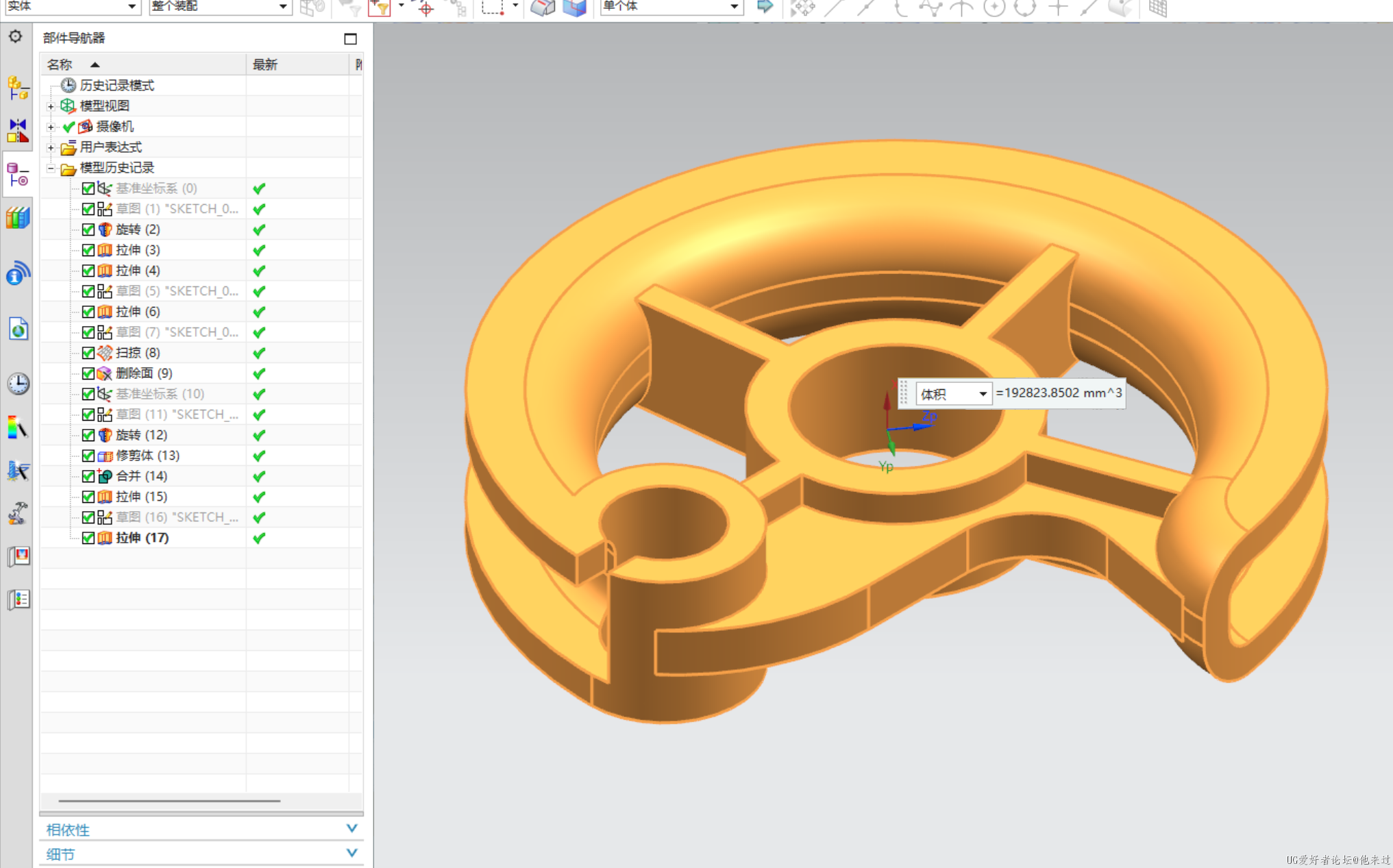The width and height of the screenshot is (1393, 868).
Task: Open the small arrow beside selection rectangle
Action: tap(515, 6)
